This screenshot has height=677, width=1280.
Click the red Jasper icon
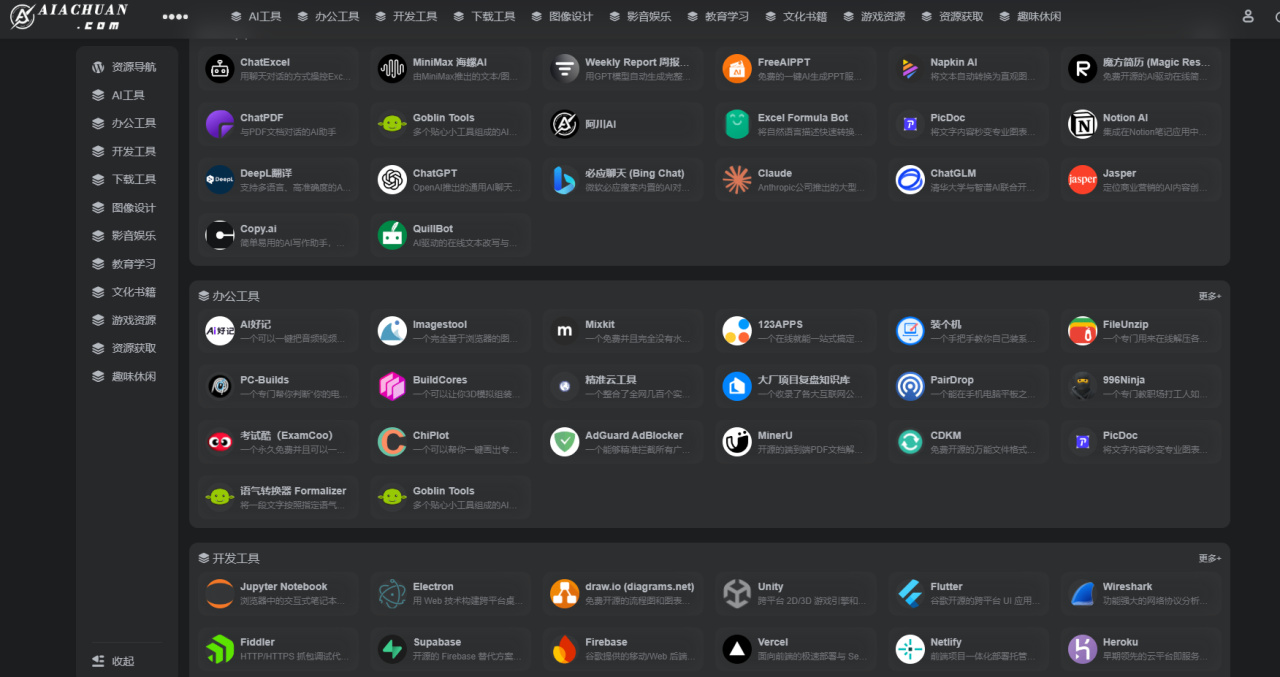pyautogui.click(x=1082, y=180)
